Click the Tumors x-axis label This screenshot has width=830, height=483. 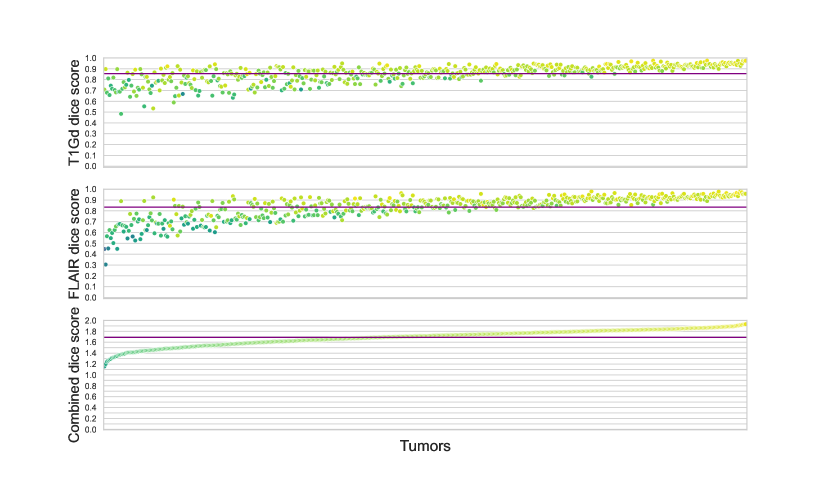click(425, 446)
